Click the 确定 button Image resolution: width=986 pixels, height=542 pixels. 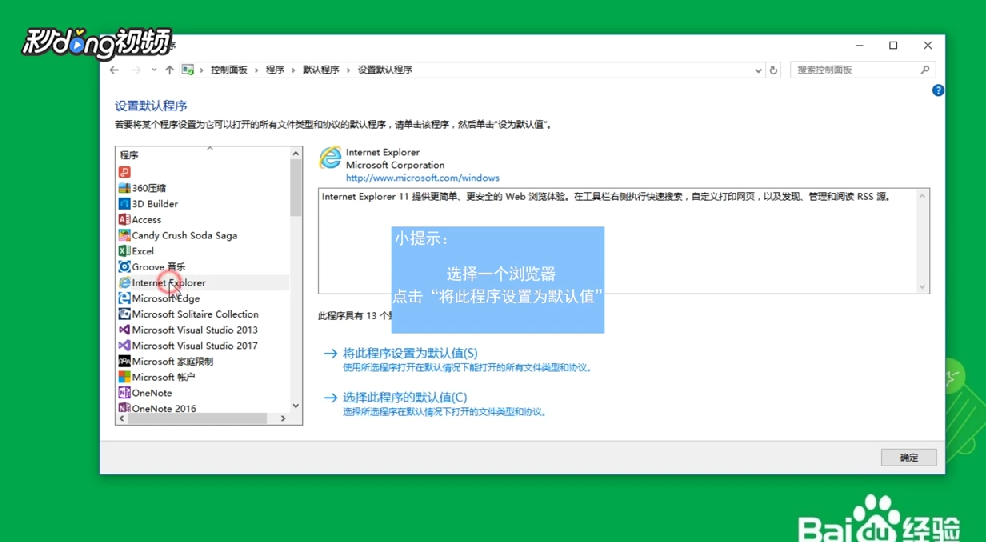point(909,458)
